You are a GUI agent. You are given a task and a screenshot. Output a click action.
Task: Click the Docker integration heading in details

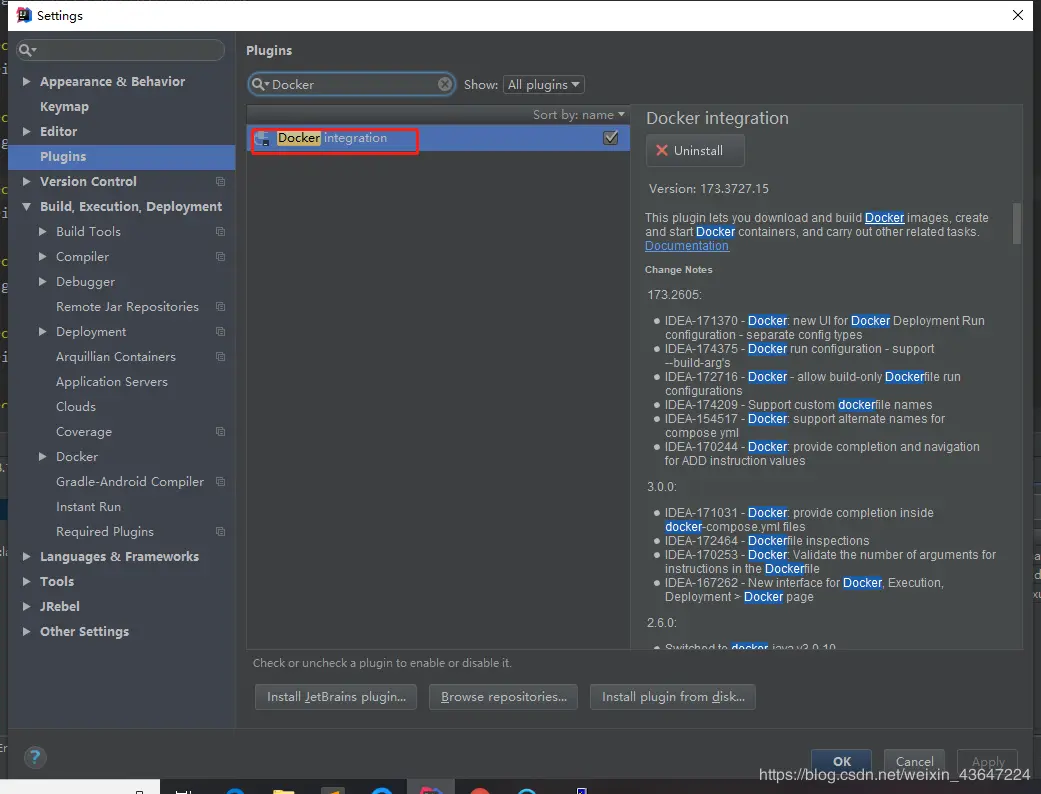[x=717, y=118]
